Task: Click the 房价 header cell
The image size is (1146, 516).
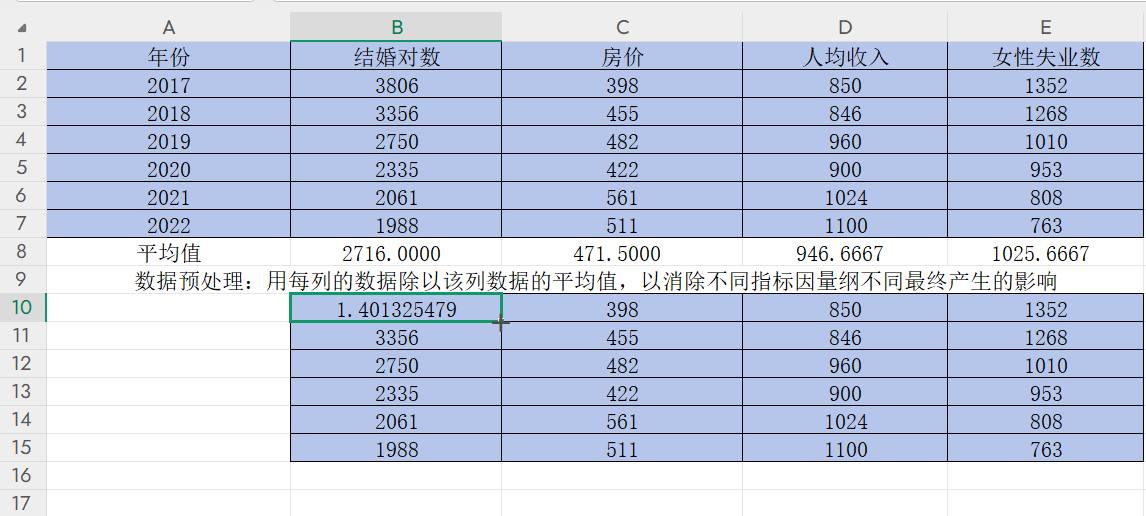Action: [x=622, y=56]
